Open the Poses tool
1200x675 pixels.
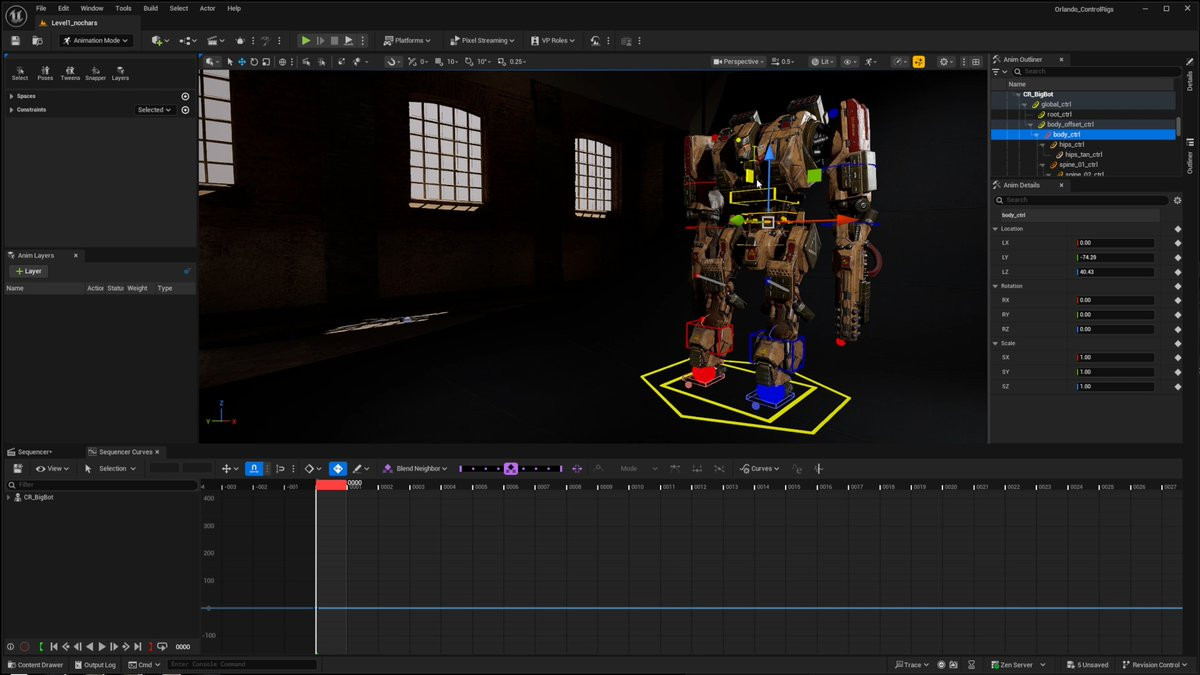[45, 73]
